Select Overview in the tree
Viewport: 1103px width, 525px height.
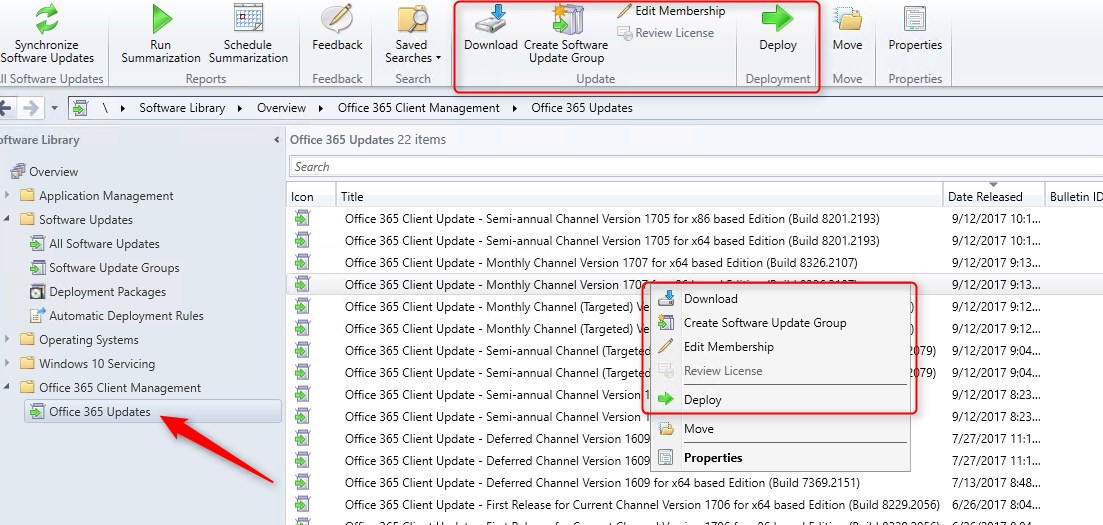(x=53, y=172)
